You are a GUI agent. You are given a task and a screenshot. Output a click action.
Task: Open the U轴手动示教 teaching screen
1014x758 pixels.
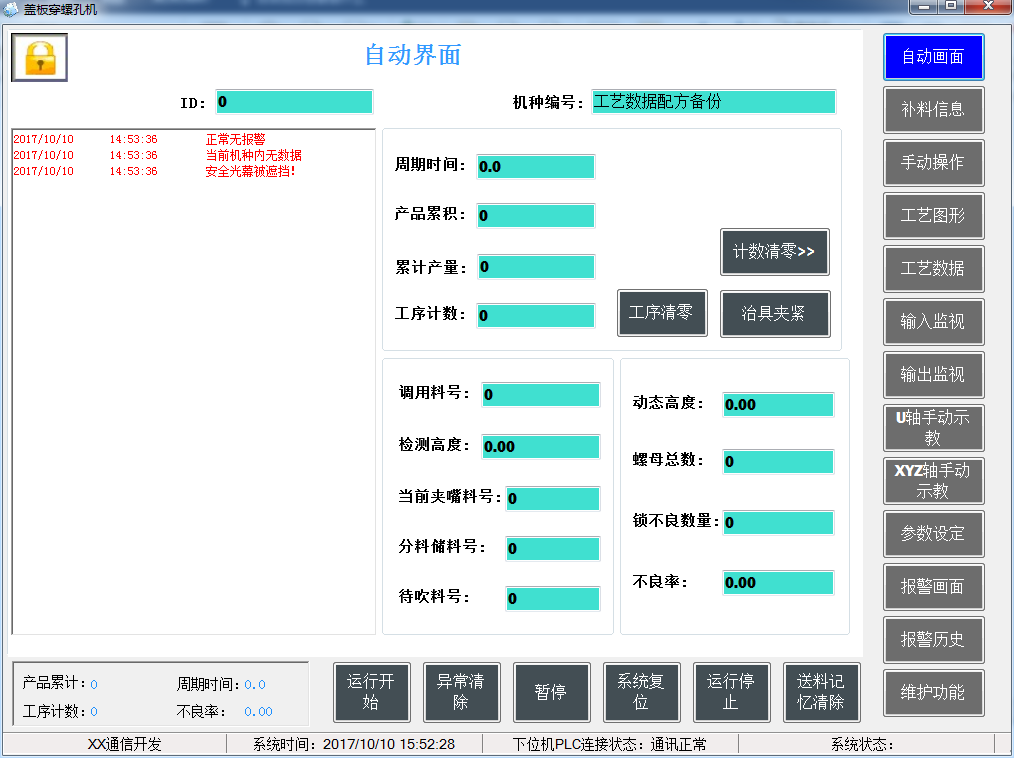[933, 428]
